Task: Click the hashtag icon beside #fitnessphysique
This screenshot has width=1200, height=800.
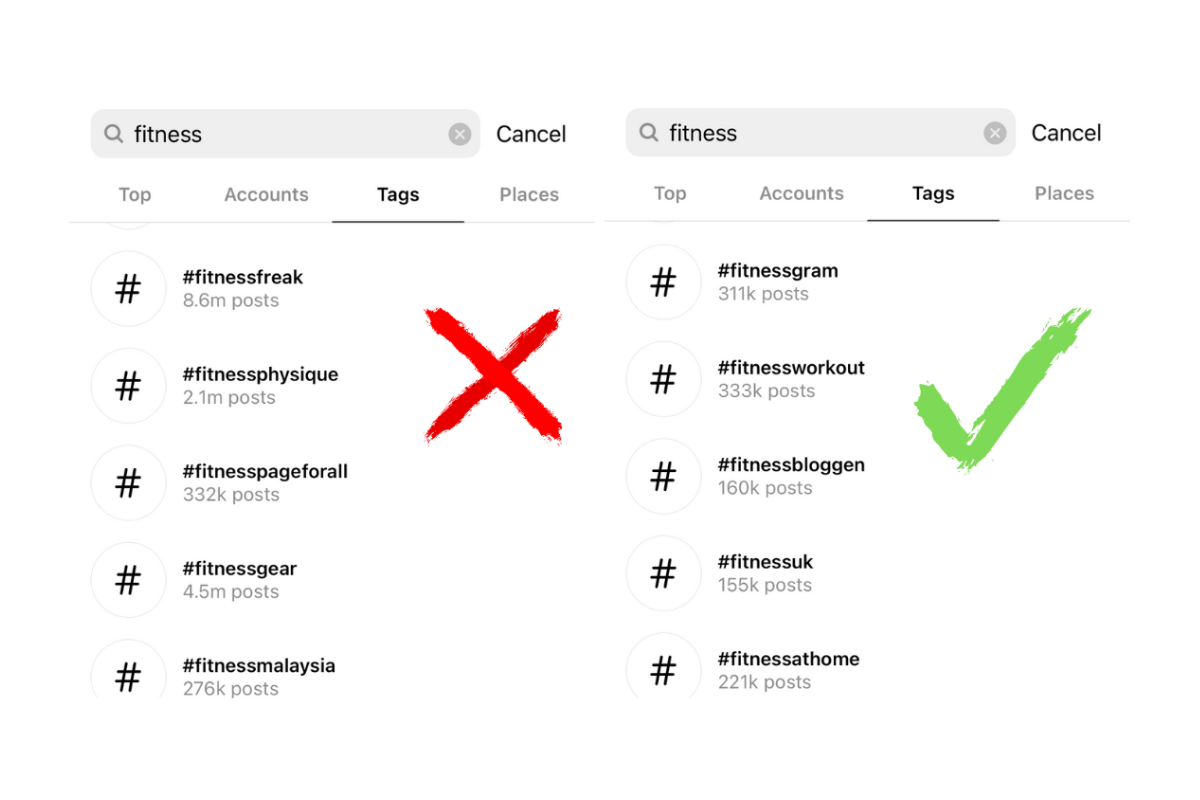Action: point(128,387)
